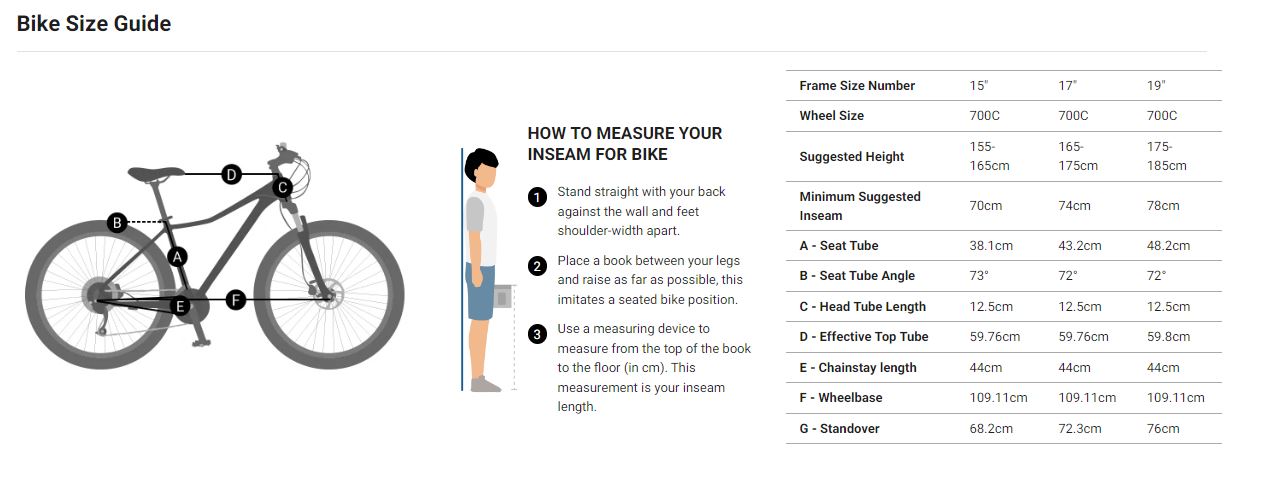Click marker D on the top tube
This screenshot has width=1261, height=491.
point(231,175)
